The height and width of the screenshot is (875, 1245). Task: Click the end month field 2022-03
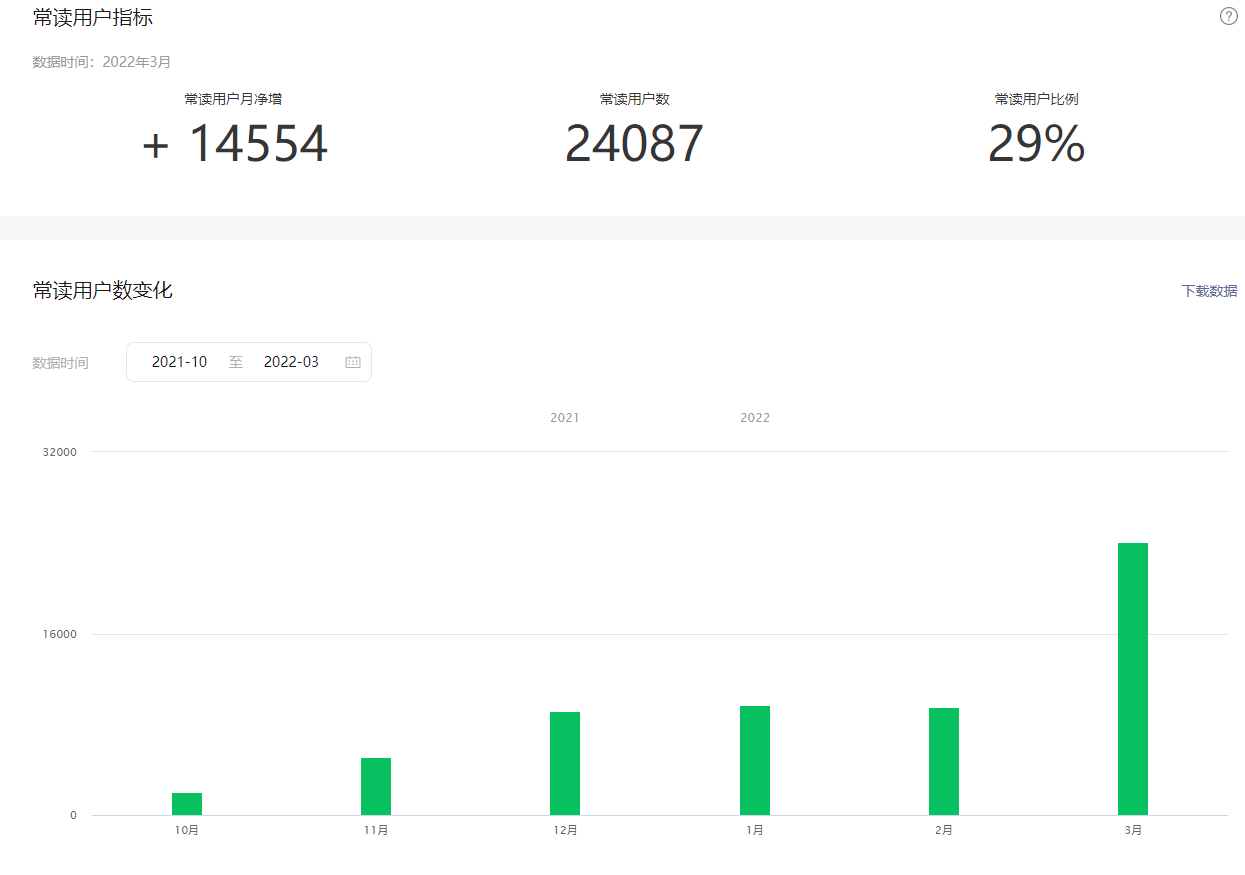pos(291,362)
